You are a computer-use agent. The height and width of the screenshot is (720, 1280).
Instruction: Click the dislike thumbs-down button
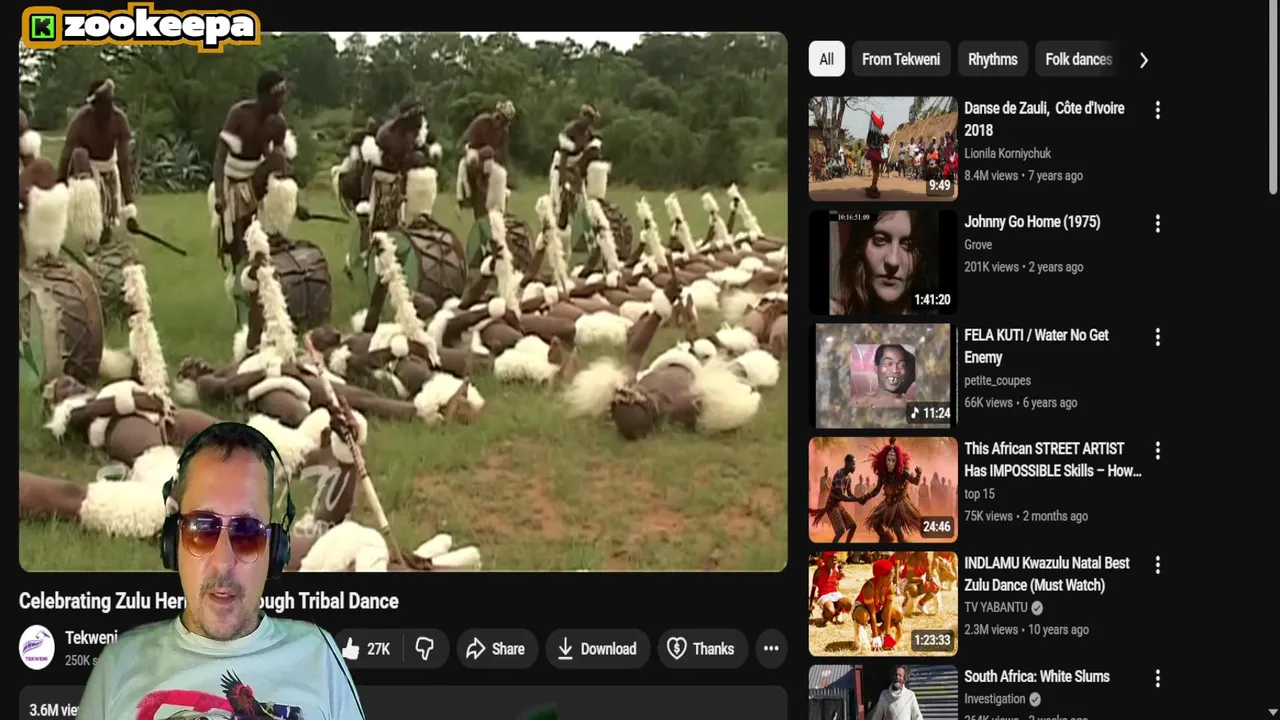tap(425, 649)
